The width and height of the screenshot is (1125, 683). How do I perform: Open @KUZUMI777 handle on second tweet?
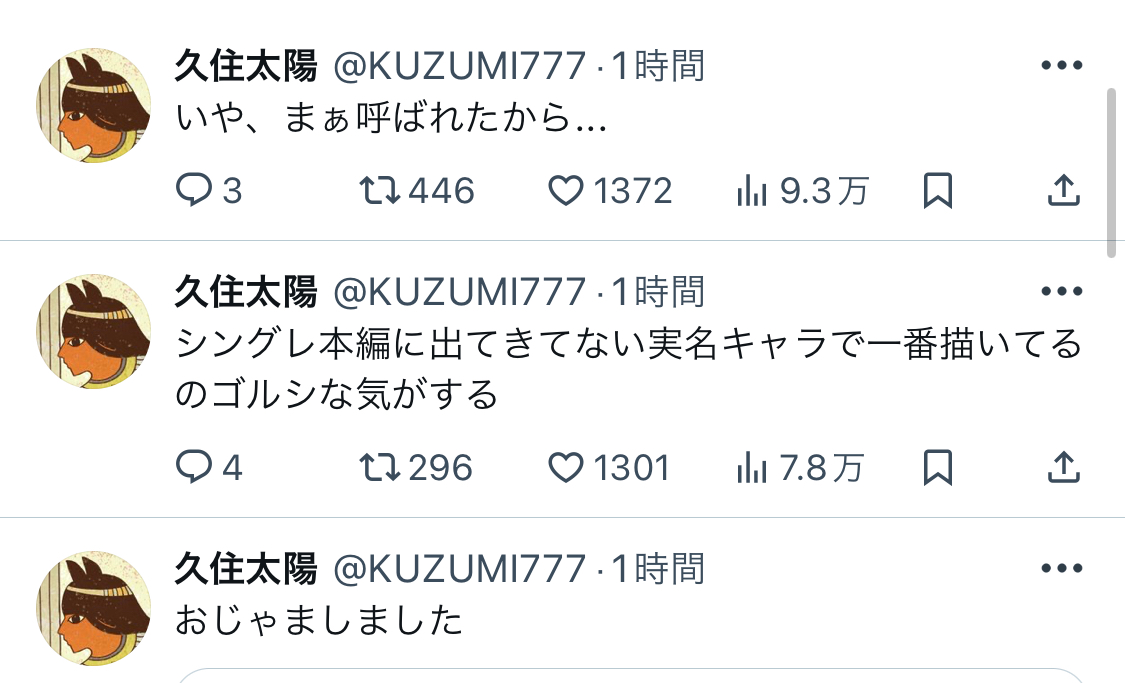click(458, 292)
